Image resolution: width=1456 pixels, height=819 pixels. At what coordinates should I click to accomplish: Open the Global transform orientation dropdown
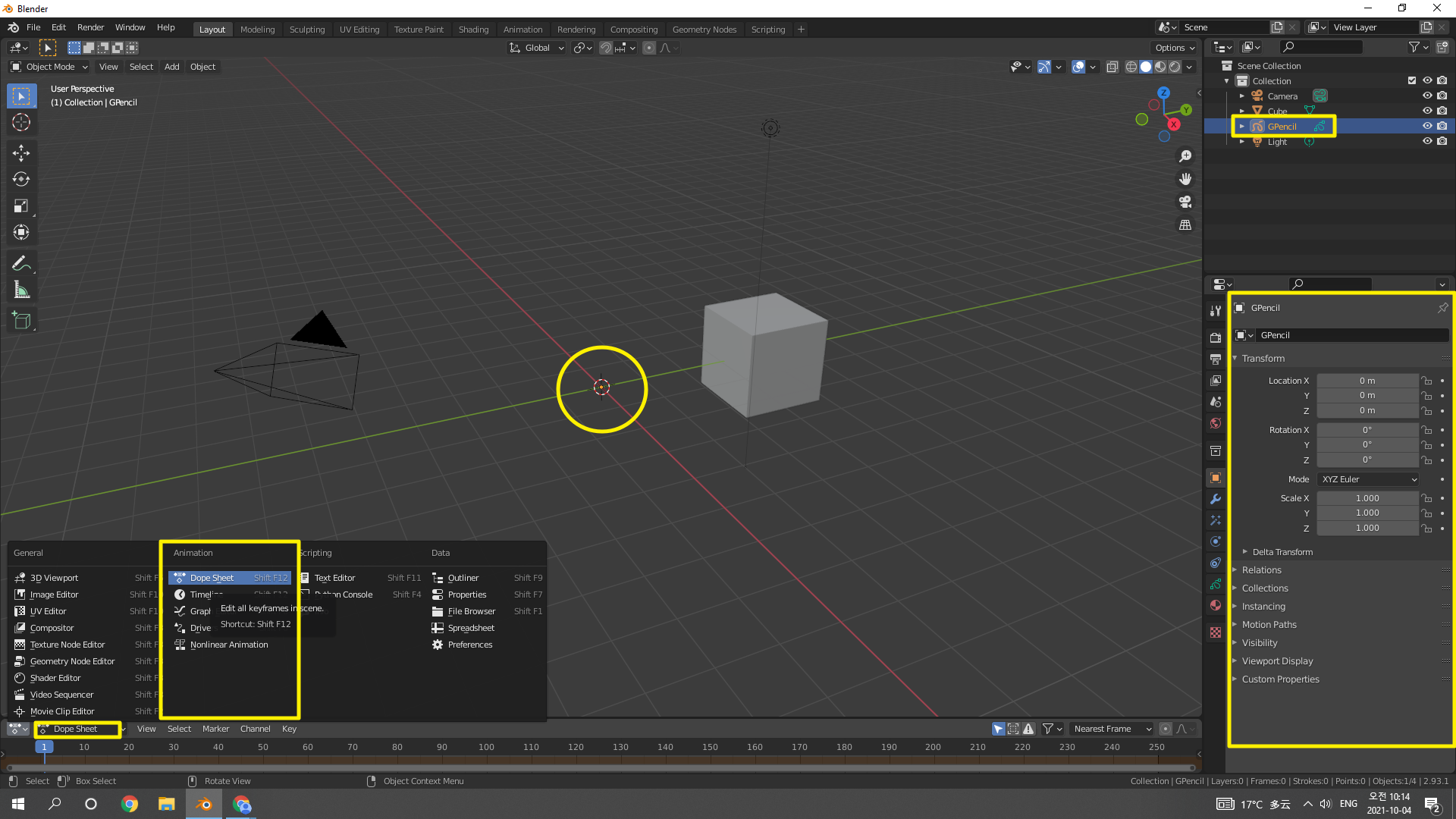[537, 48]
